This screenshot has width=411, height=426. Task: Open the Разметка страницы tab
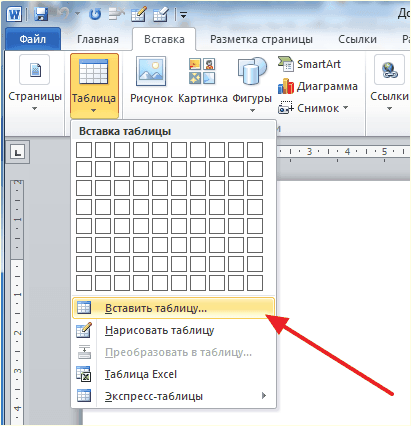(261, 39)
